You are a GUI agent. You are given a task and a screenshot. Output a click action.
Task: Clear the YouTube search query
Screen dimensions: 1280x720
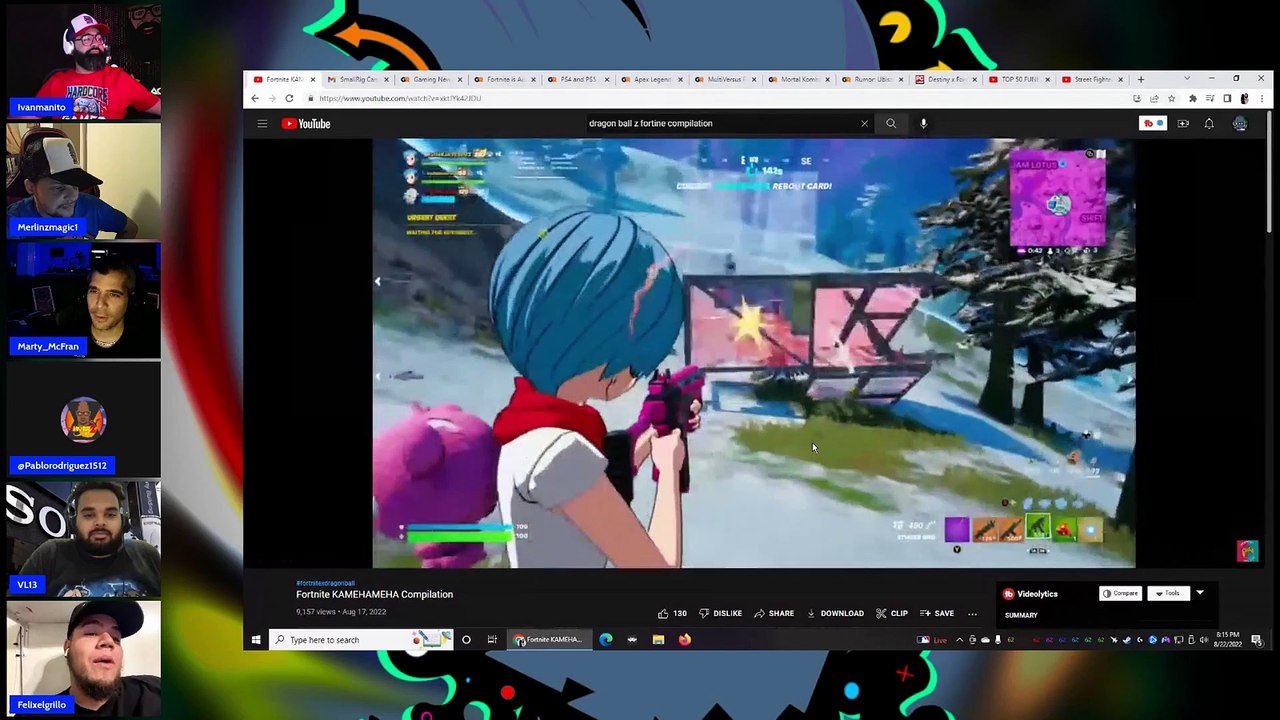click(864, 124)
